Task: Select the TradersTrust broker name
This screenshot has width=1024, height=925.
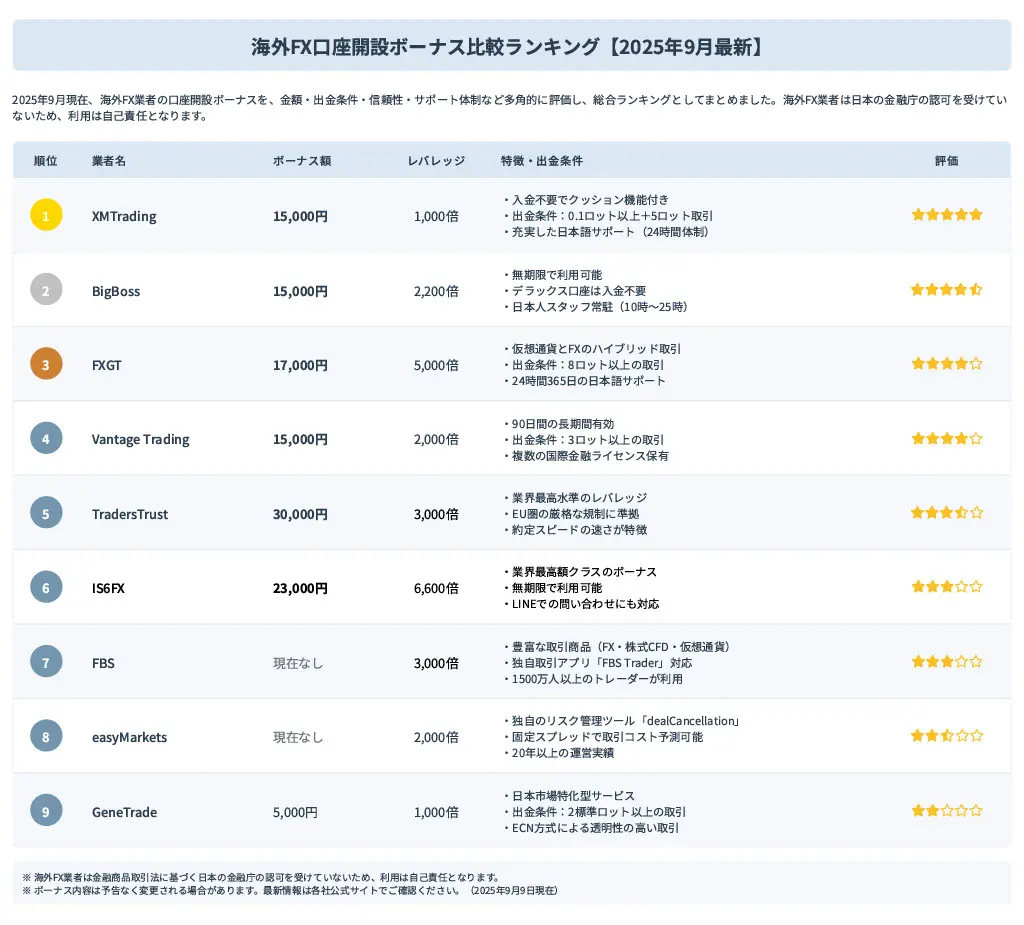Action: 129,514
